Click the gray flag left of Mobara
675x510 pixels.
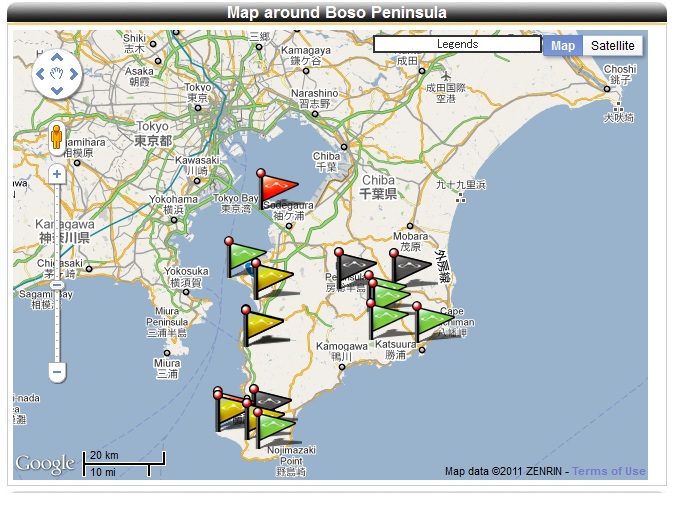(x=354, y=266)
